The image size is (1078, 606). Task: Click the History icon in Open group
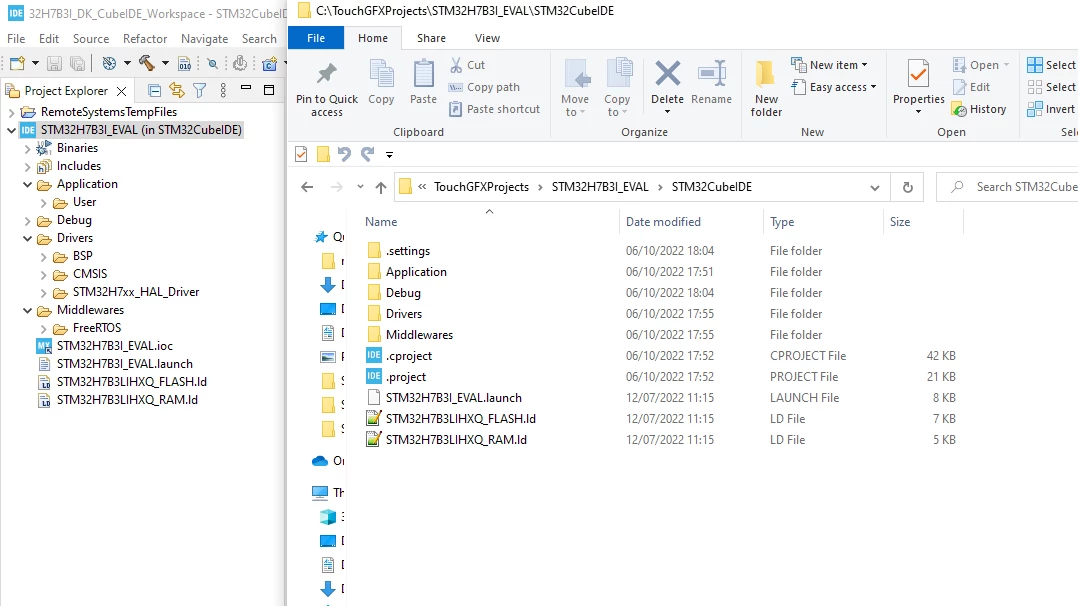[960, 109]
